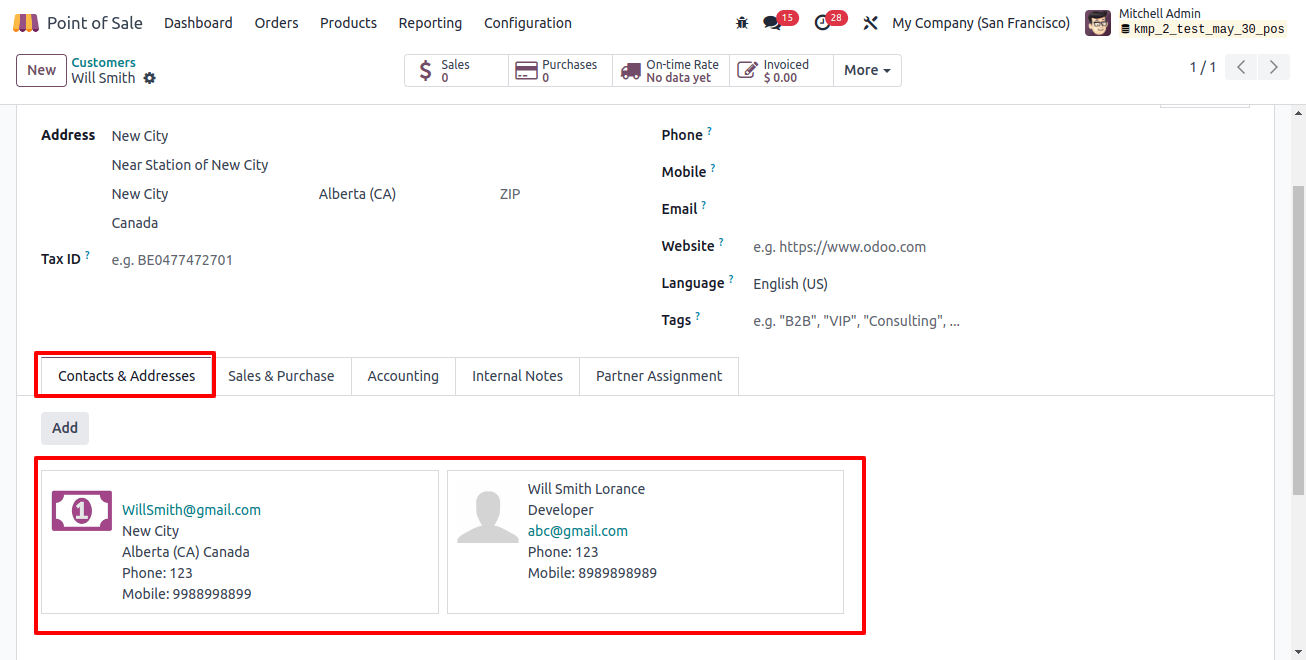Click 'Will Smith Lorance' contact name

click(x=586, y=489)
